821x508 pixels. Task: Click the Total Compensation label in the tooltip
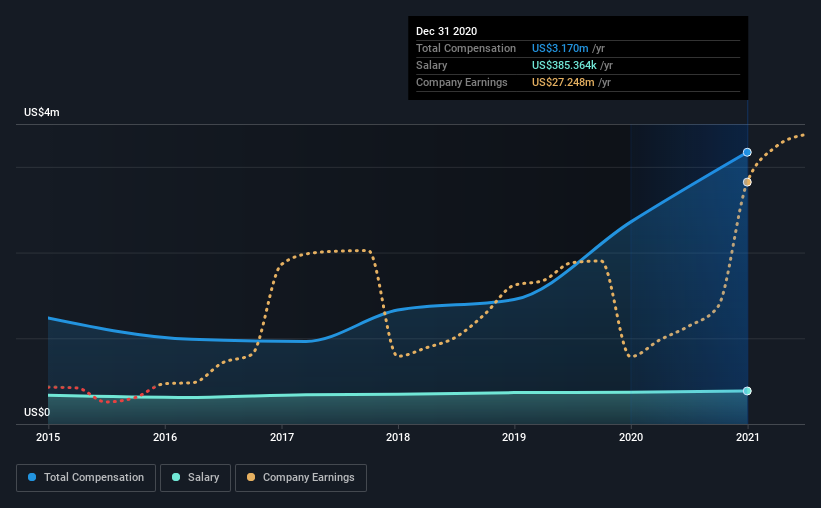tap(466, 48)
